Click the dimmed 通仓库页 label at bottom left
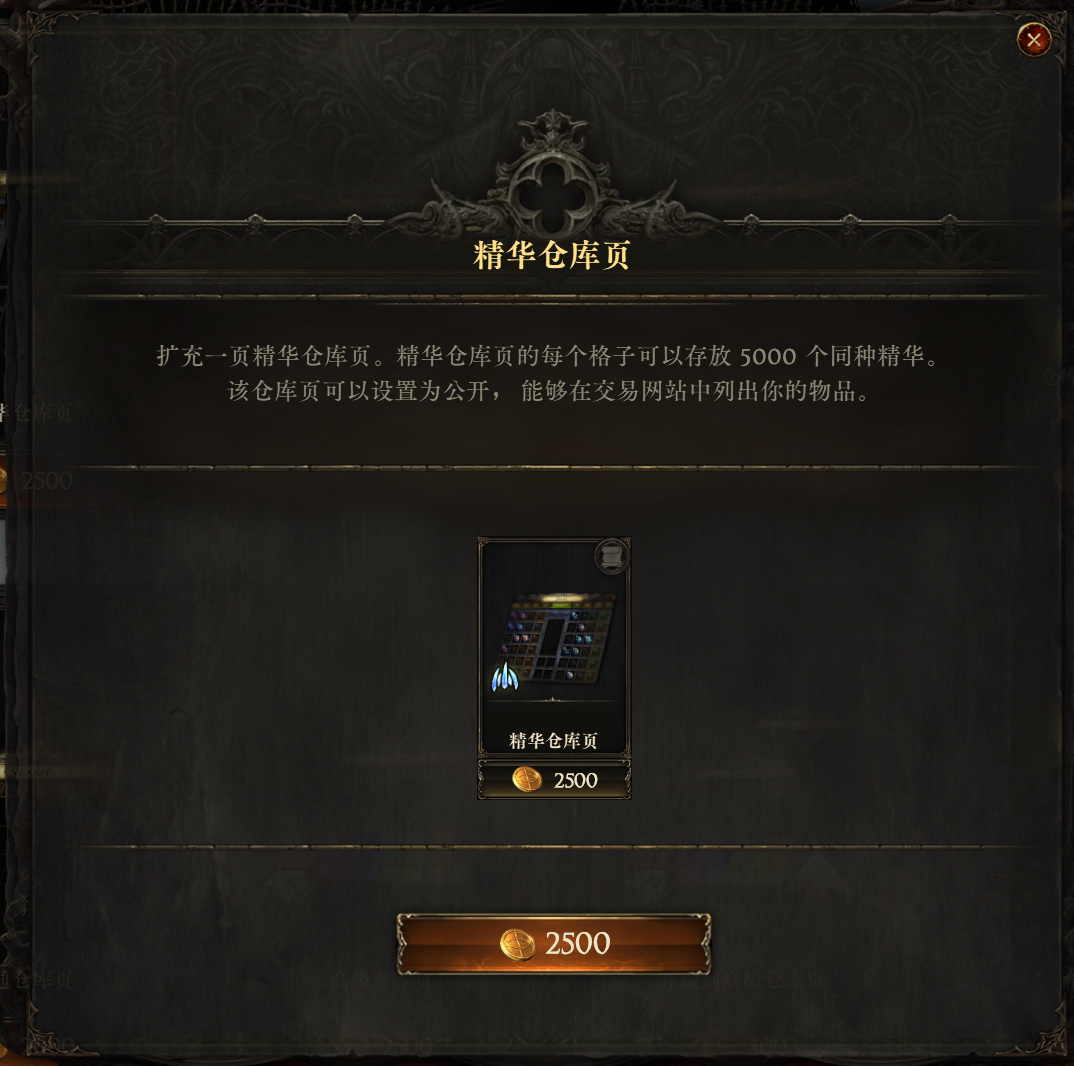The image size is (1074, 1066). 36,980
